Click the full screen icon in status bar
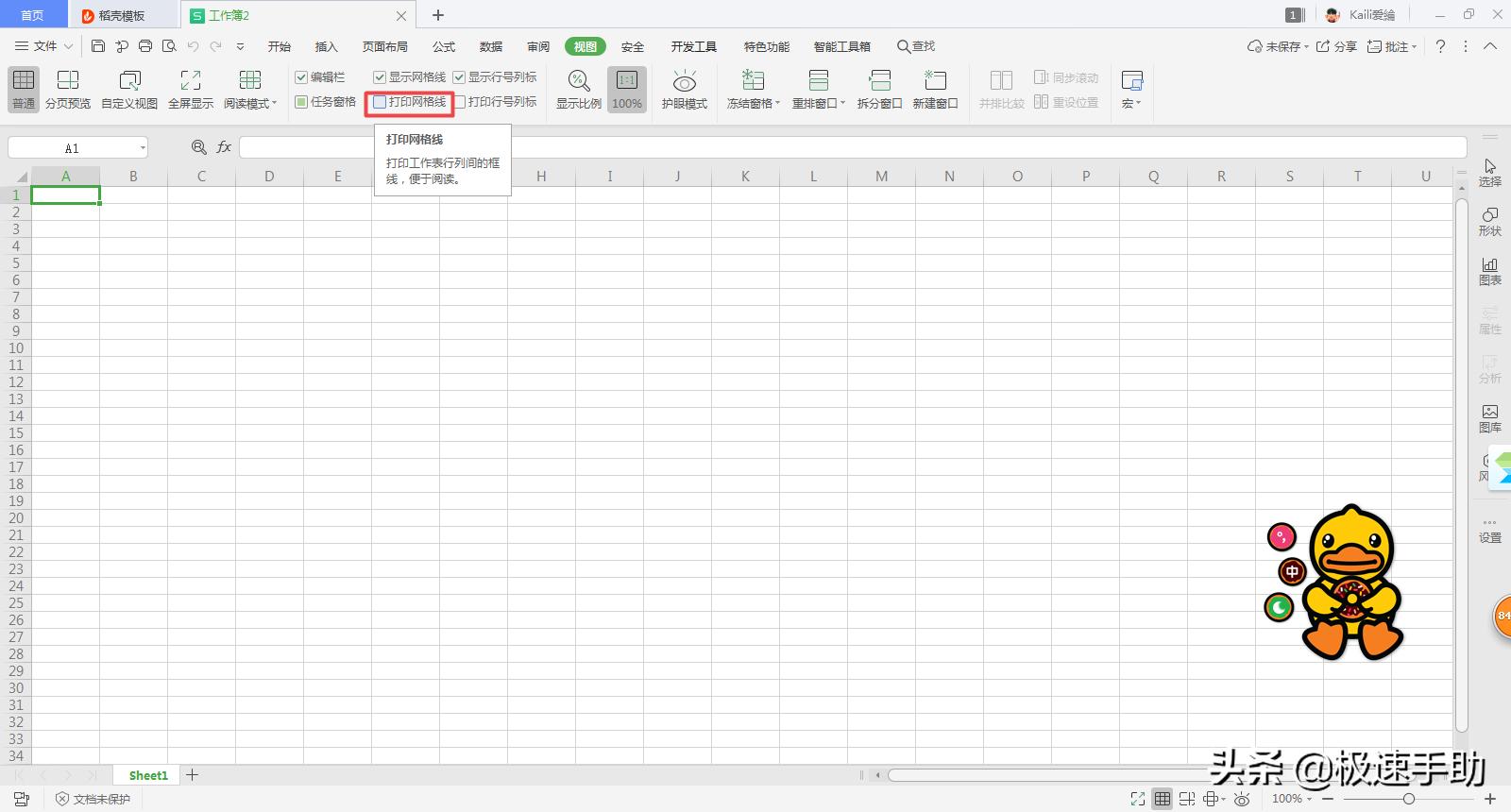Screen dimensions: 1511x812 pos(1138,799)
